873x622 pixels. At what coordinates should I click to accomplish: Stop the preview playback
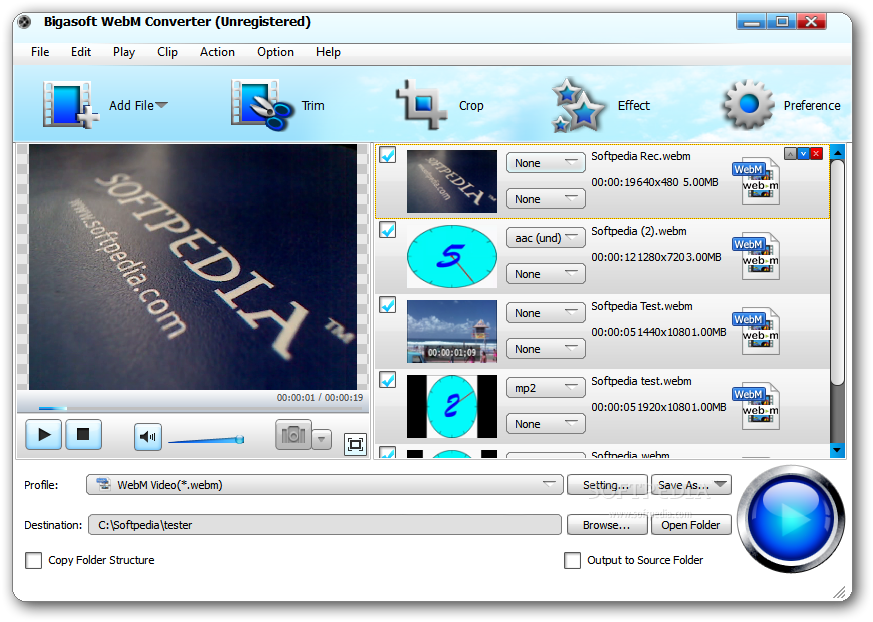pos(84,435)
